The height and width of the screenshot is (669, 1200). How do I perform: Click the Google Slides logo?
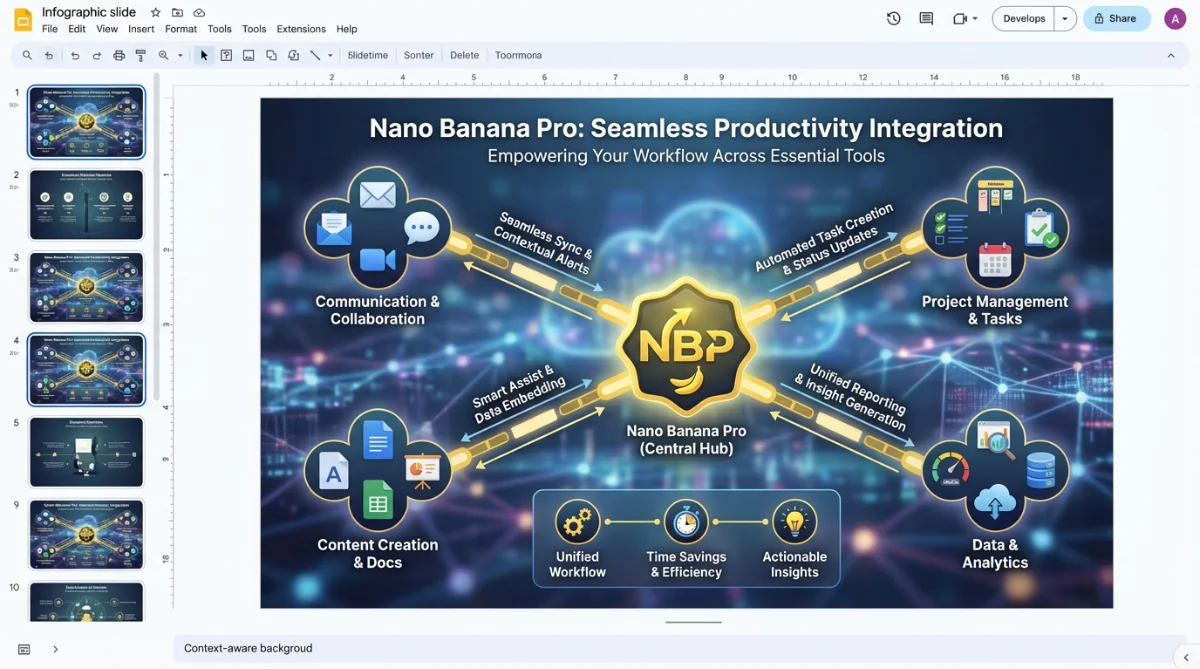[x=22, y=20]
